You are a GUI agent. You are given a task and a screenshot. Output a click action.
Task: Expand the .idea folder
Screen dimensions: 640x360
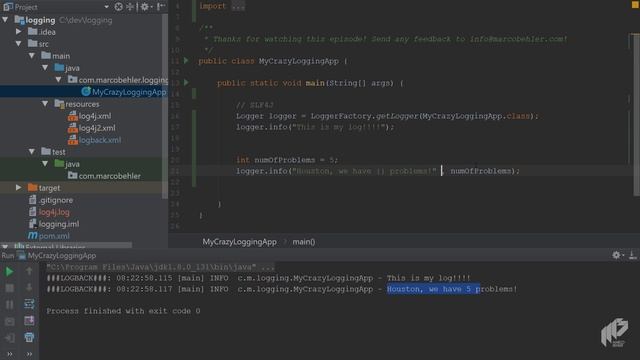(x=18, y=31)
